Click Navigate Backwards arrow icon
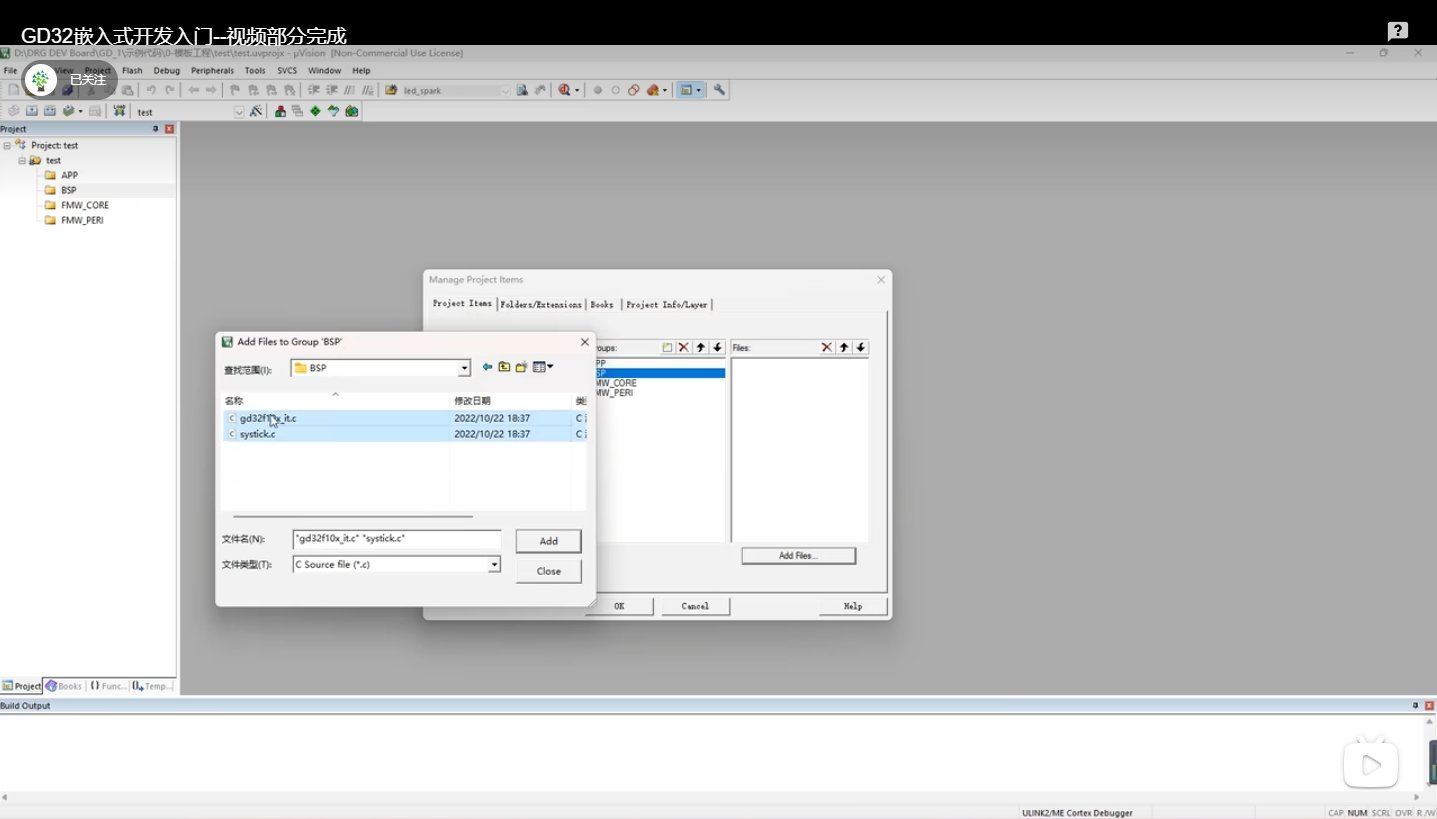1437x819 pixels. 193,90
